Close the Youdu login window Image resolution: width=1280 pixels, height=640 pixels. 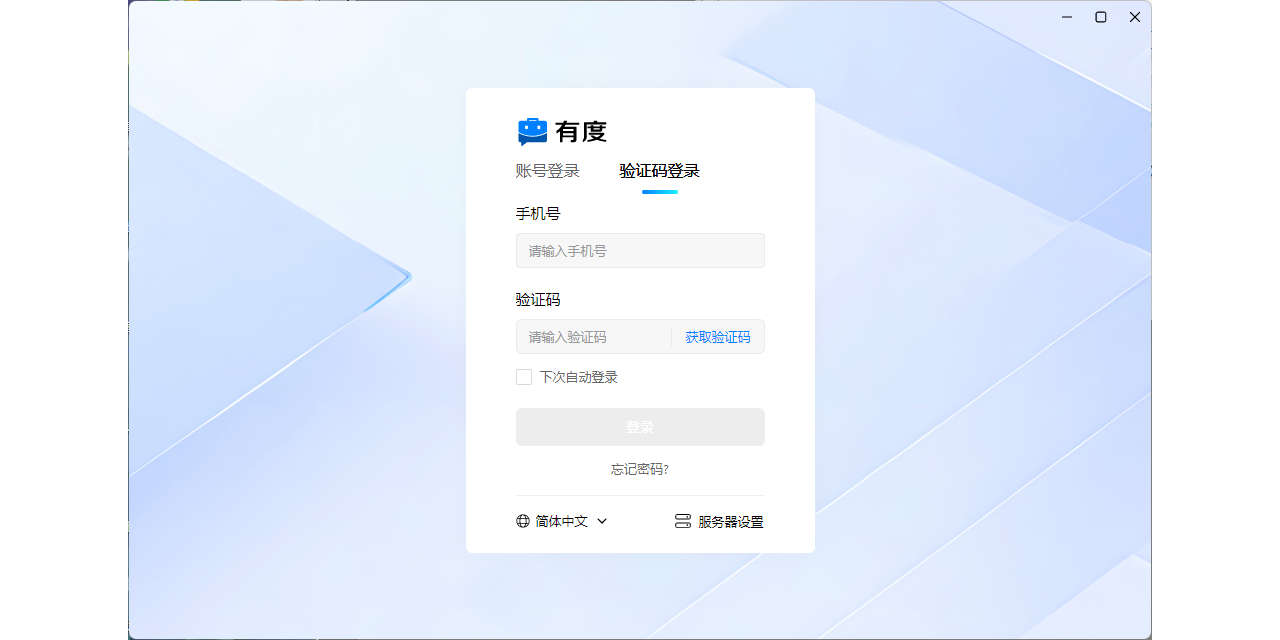click(x=1135, y=17)
